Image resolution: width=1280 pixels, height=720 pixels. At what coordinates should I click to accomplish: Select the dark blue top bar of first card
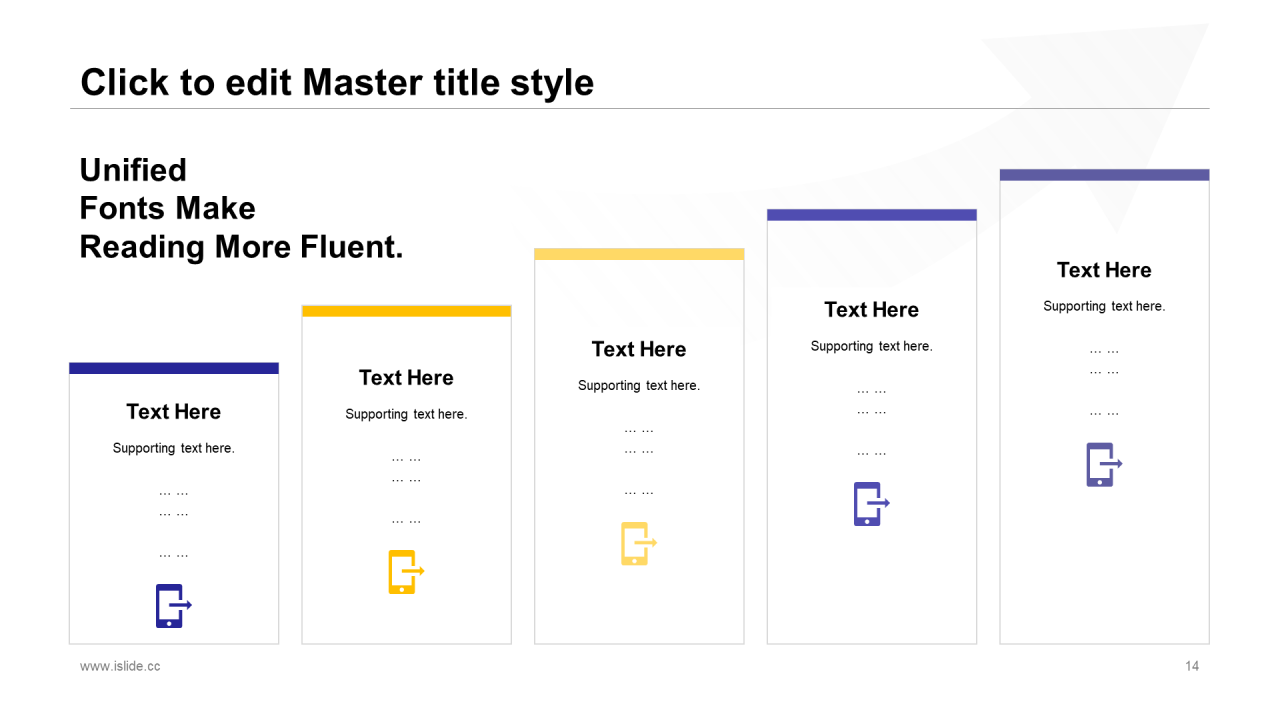tap(174, 368)
